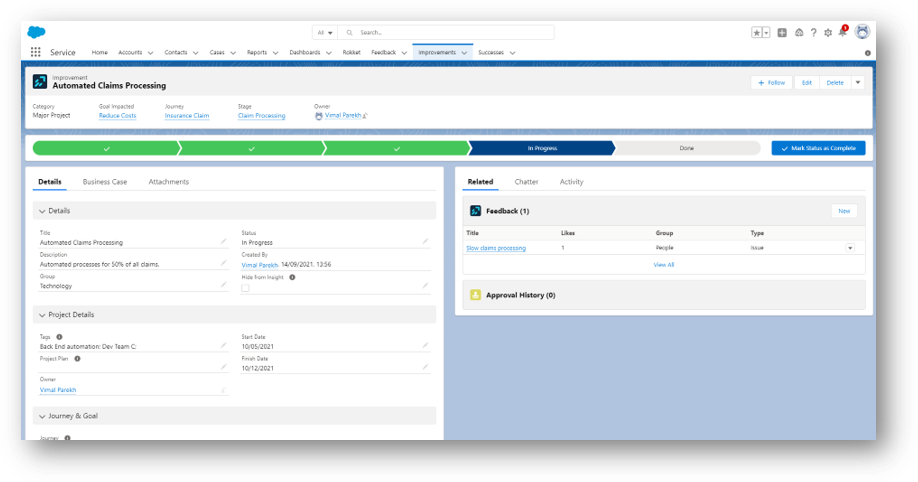918x482 pixels.
Task: Open the App Launcher grid icon
Action: pos(36,52)
